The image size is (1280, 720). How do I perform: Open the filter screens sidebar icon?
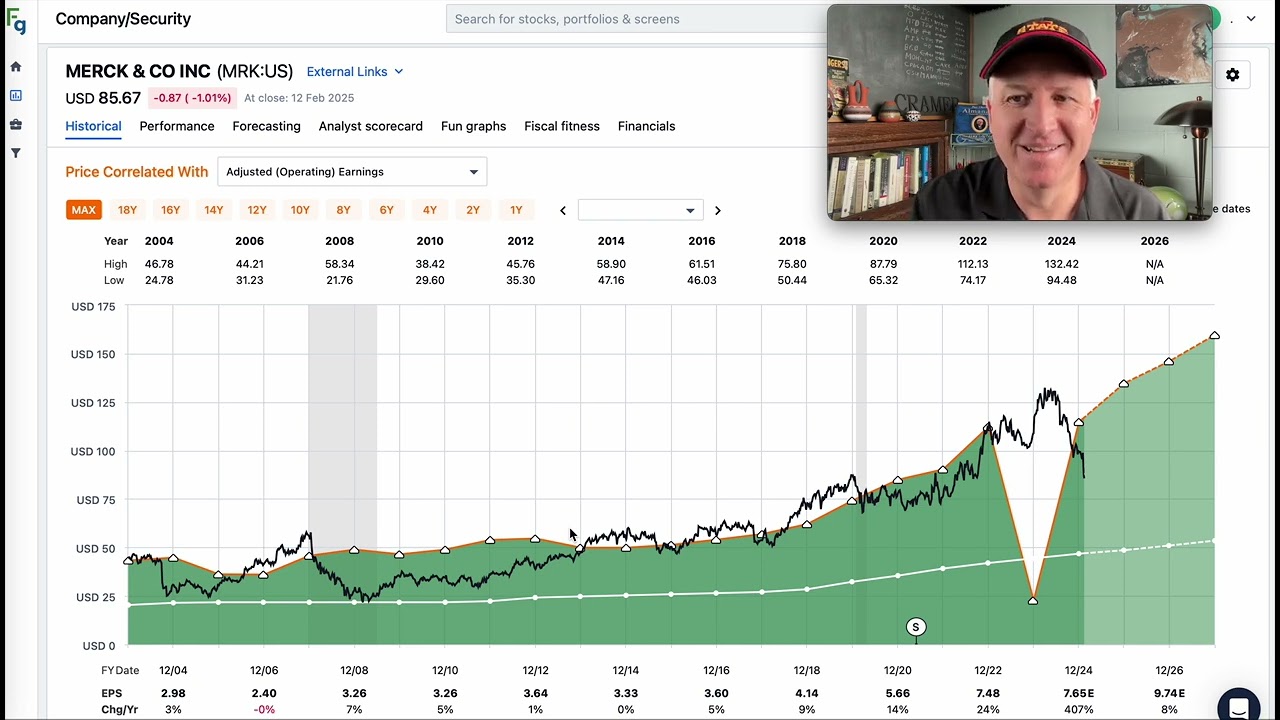tap(16, 153)
